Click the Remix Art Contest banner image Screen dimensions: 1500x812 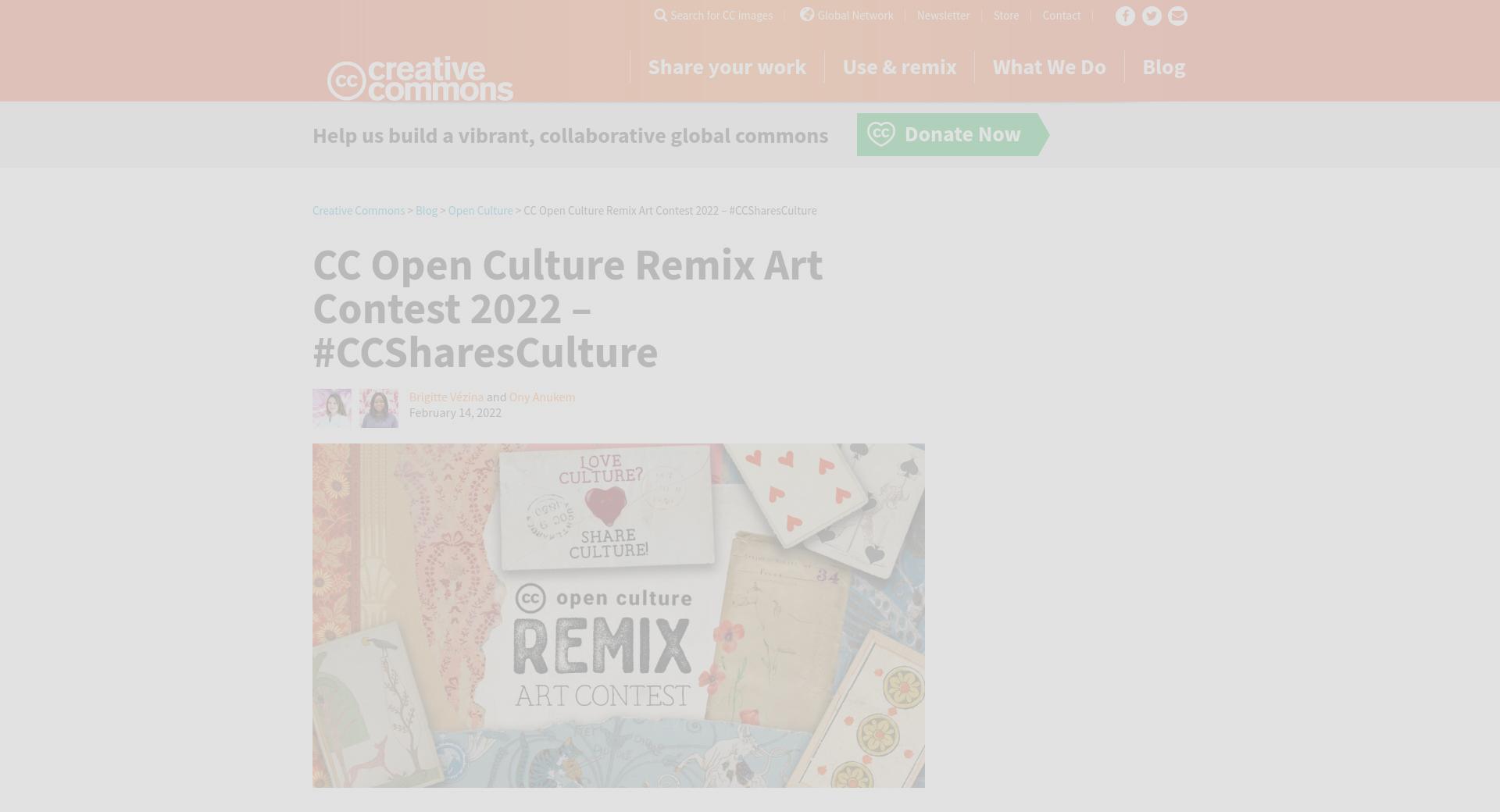click(x=619, y=615)
